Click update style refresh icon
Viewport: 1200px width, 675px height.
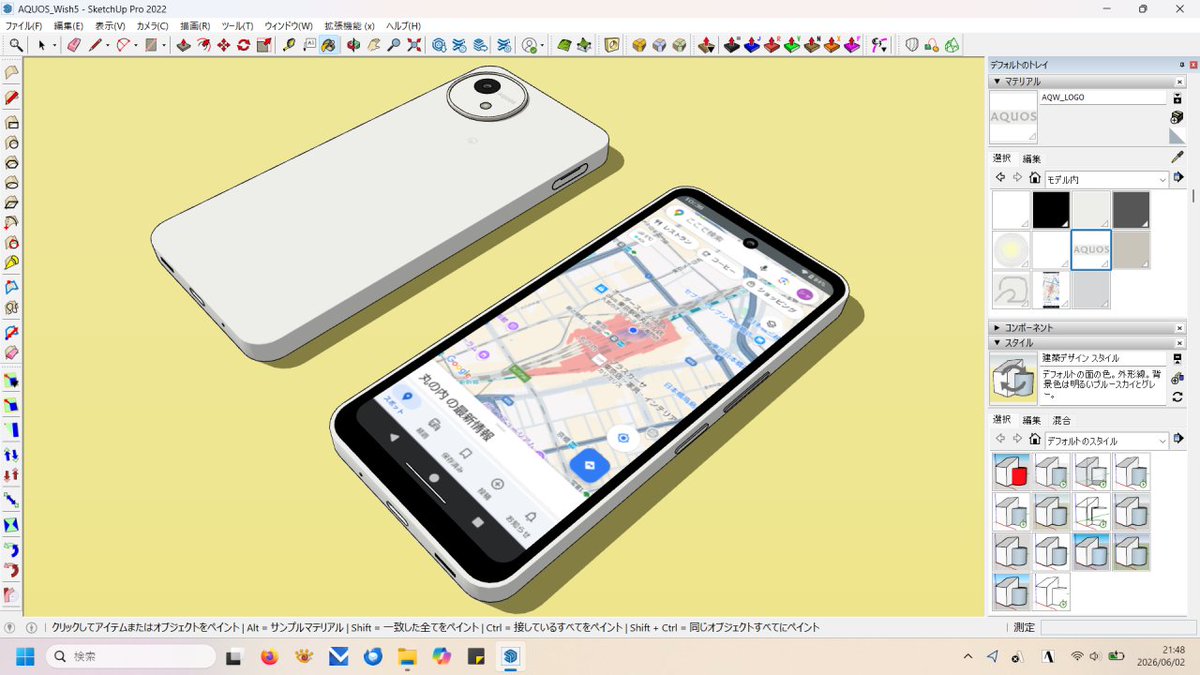coord(1177,396)
